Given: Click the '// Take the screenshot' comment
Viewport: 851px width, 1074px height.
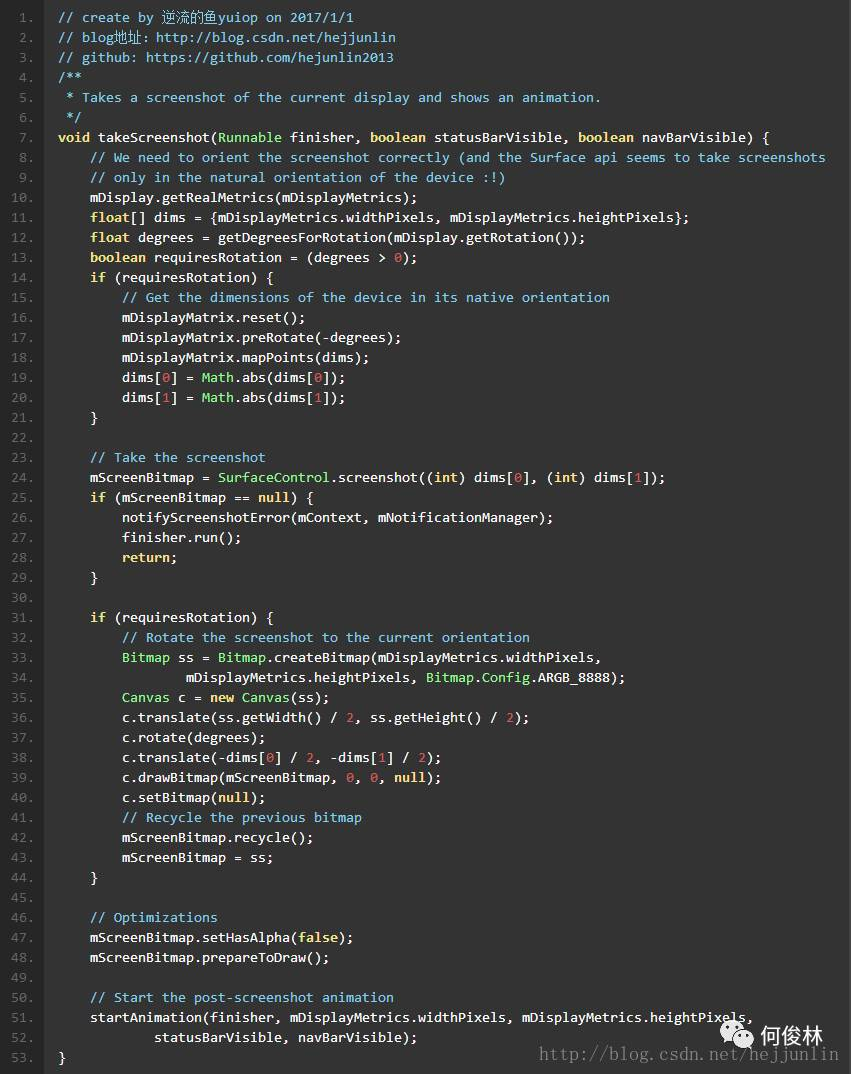Looking at the screenshot, I should coord(177,458).
